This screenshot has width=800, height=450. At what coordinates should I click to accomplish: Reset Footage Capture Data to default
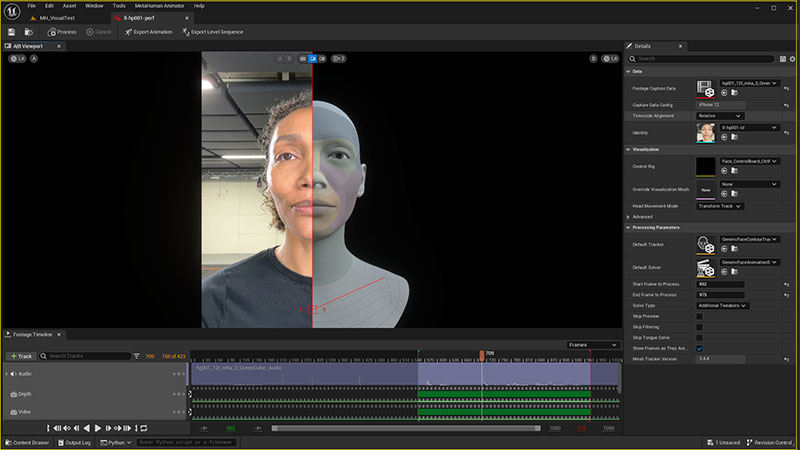tap(786, 88)
